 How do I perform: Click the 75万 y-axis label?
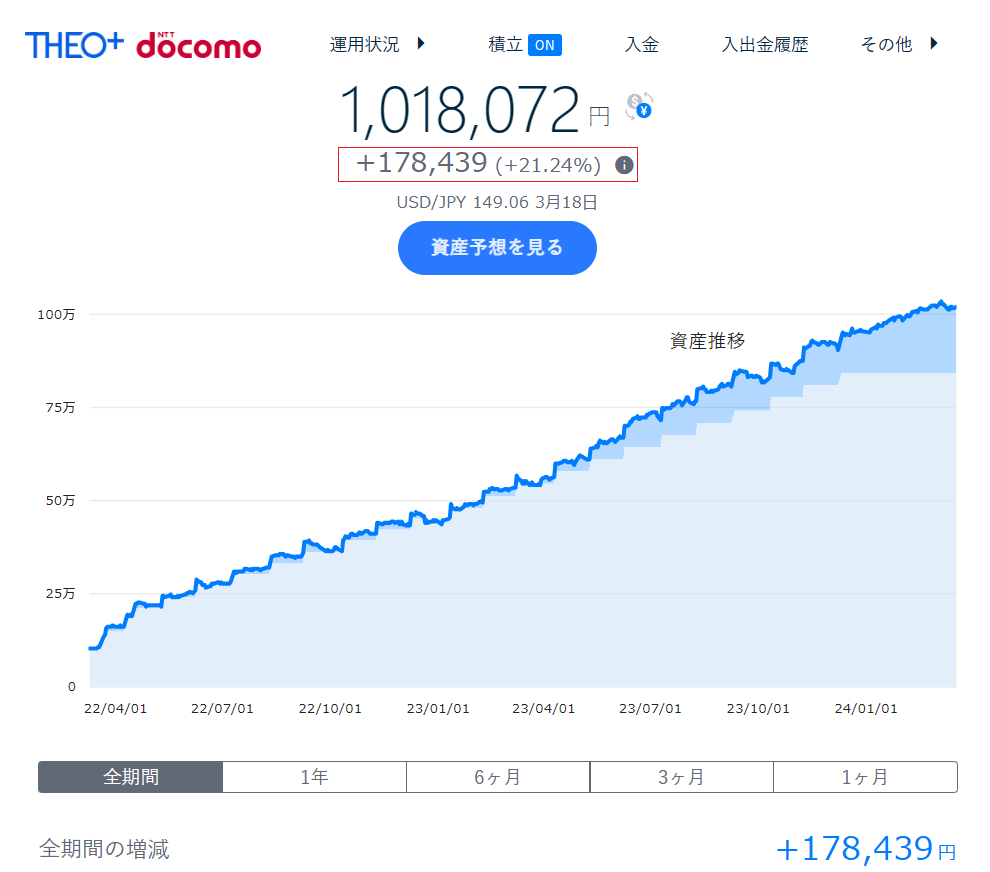click(x=60, y=407)
